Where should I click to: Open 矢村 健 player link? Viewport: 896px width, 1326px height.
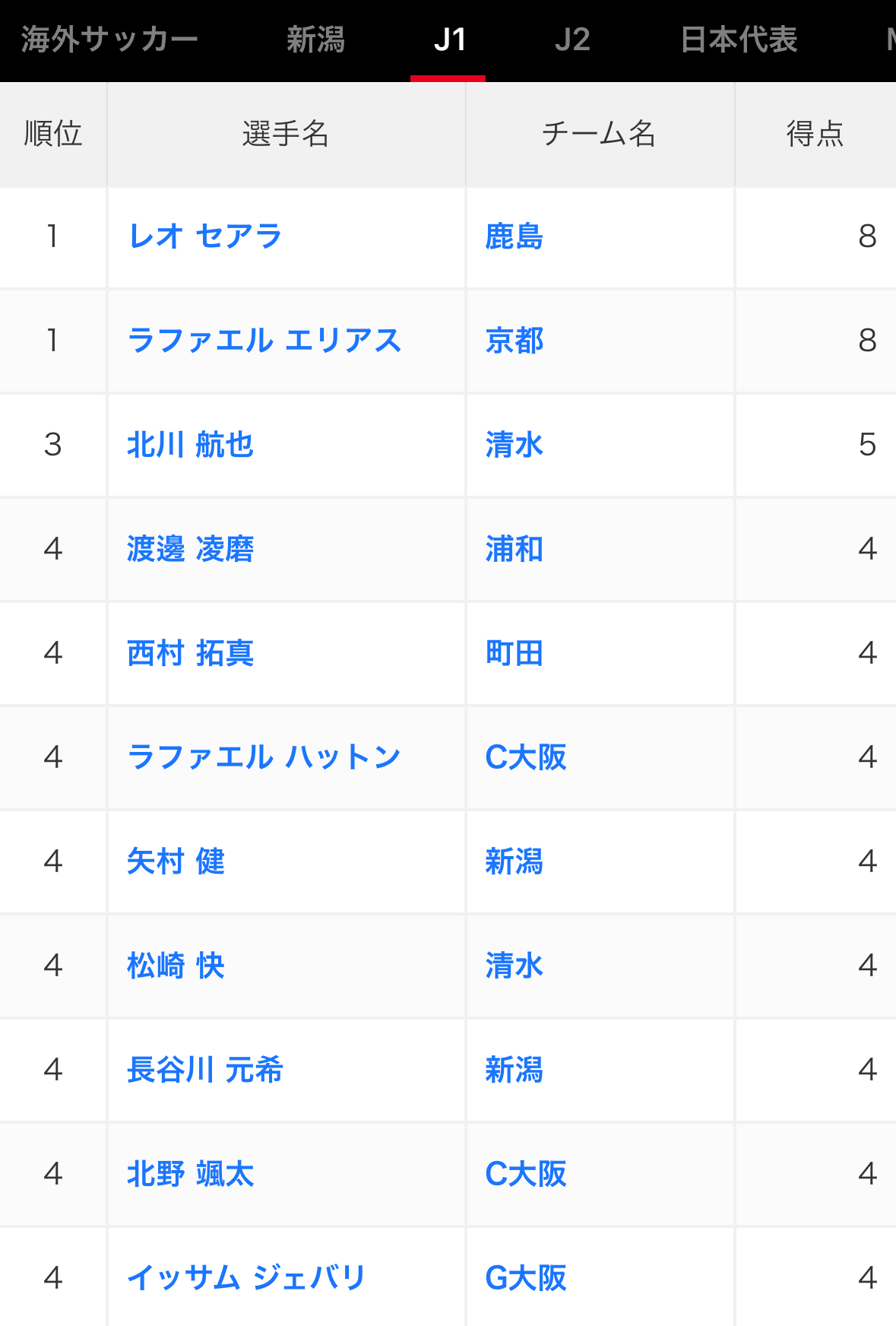[176, 861]
